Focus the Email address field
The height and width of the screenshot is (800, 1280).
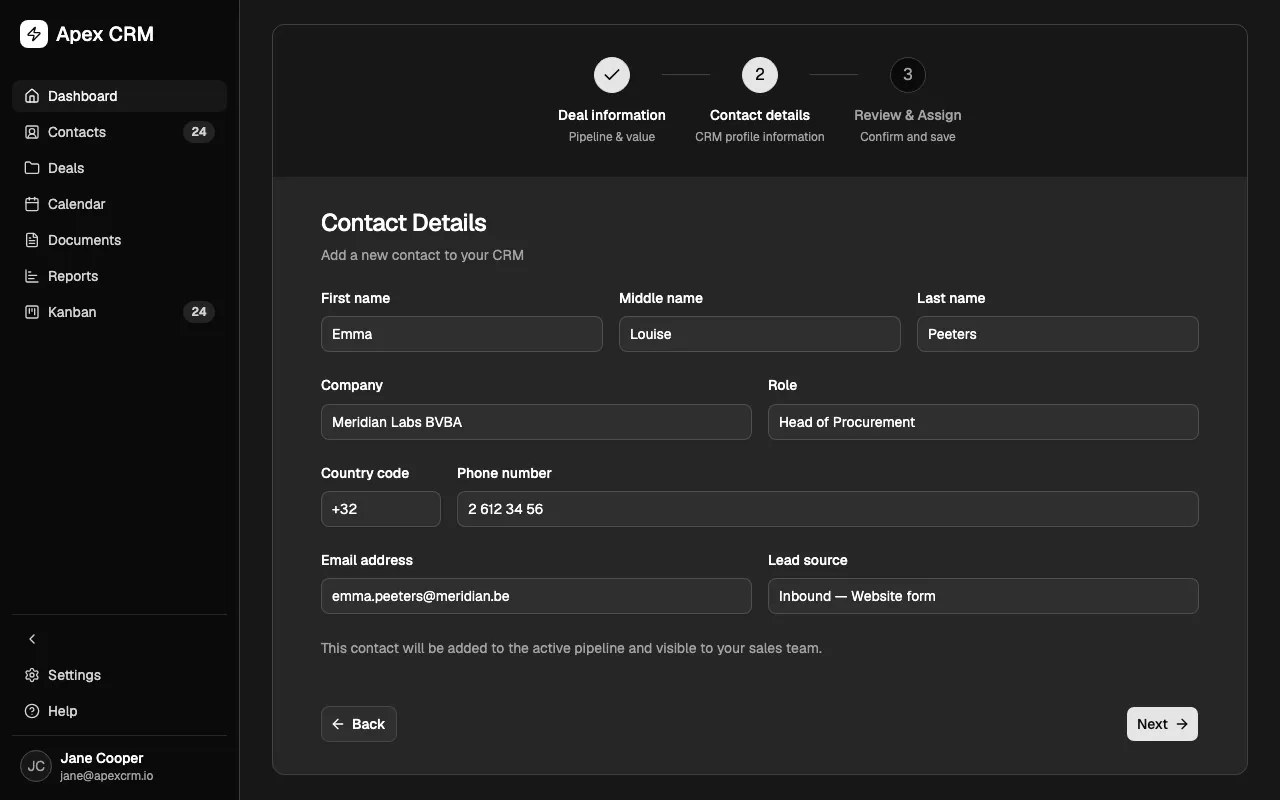click(x=536, y=596)
